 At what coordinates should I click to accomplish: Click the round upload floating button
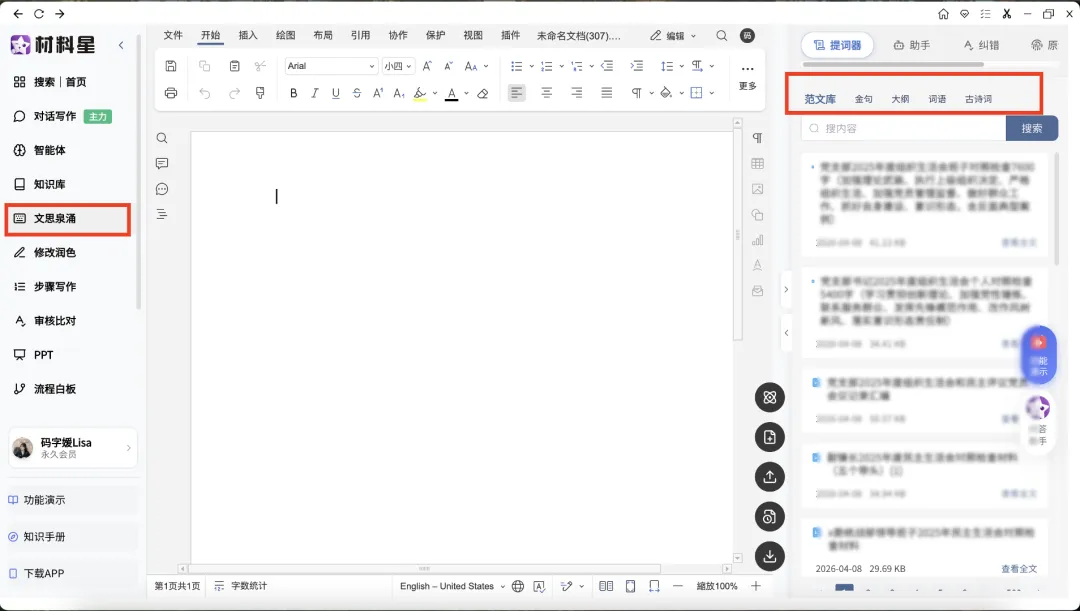point(770,477)
